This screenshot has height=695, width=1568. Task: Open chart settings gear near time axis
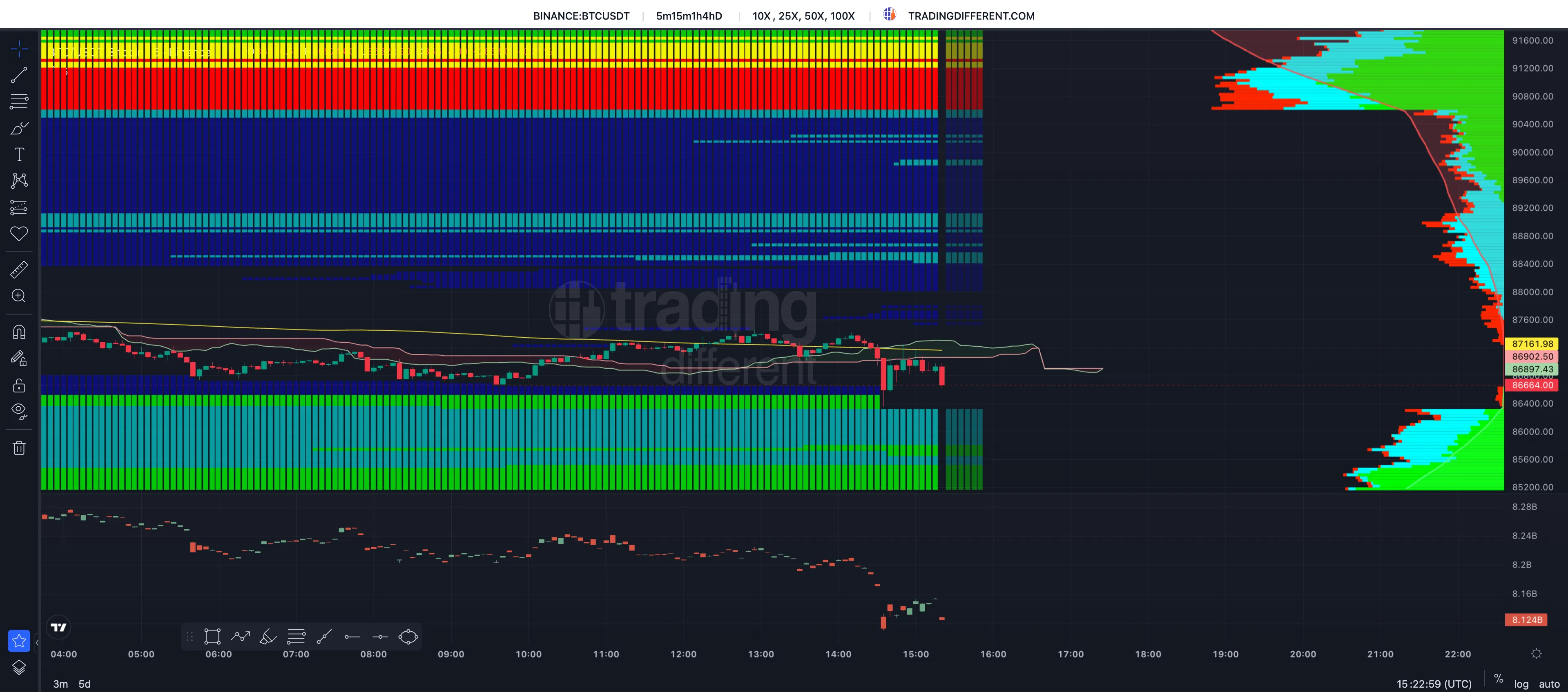click(x=1537, y=654)
